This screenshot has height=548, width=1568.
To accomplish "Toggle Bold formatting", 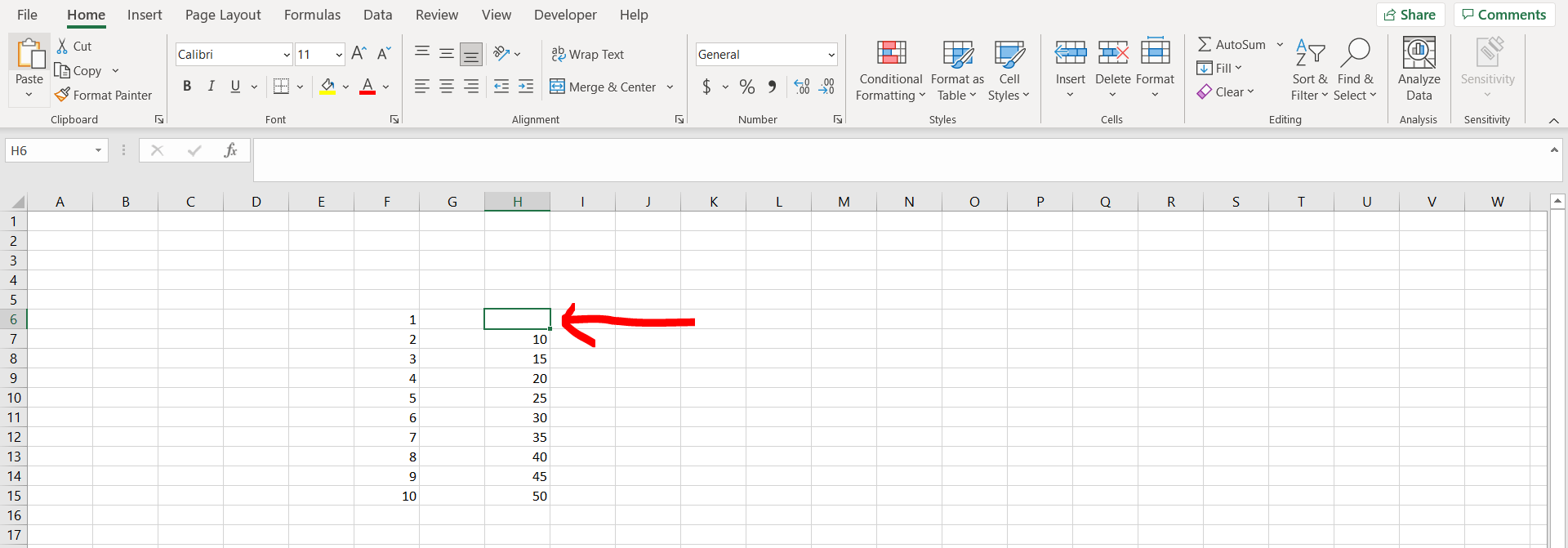I will click(x=187, y=86).
